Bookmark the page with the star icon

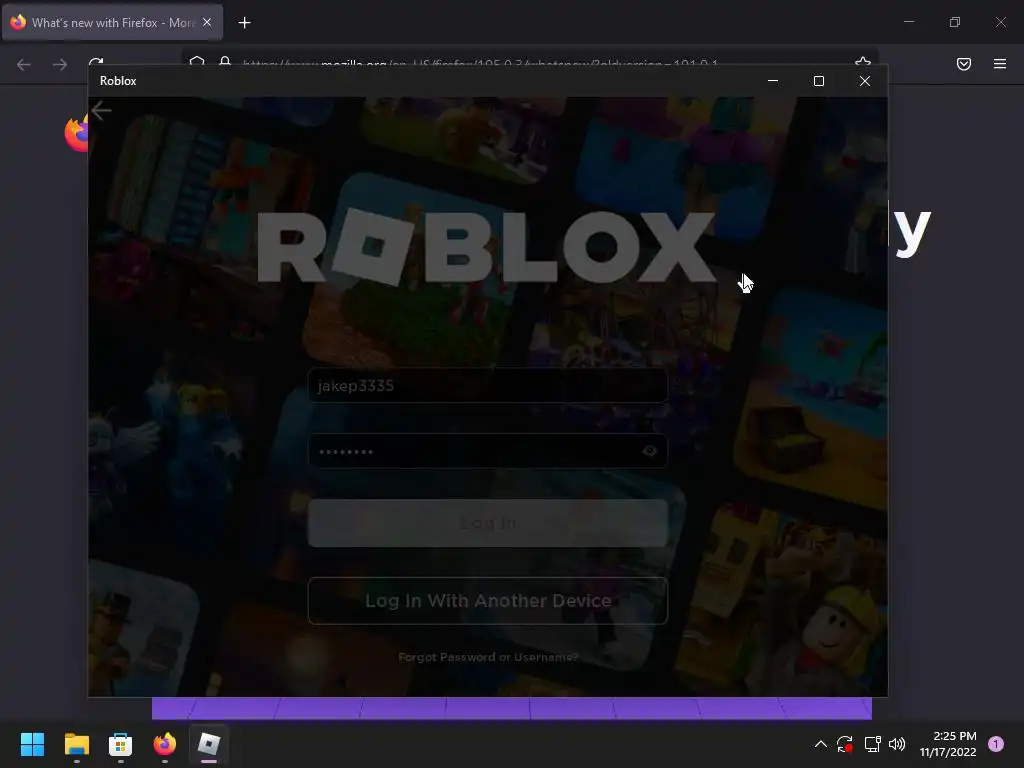(863, 63)
